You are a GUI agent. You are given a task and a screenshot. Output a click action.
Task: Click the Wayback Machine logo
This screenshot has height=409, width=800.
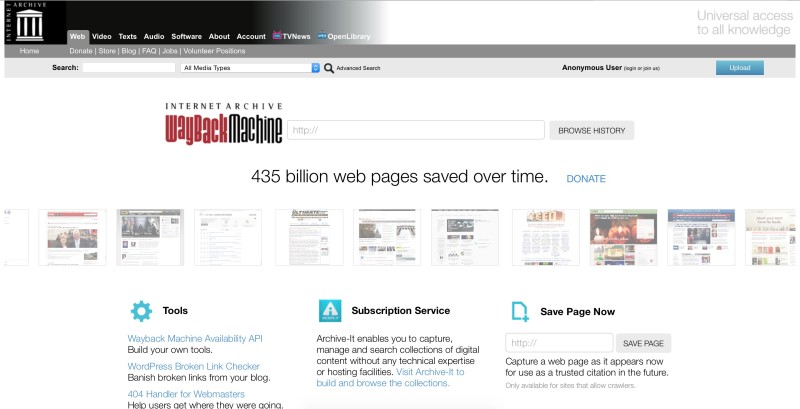(223, 123)
